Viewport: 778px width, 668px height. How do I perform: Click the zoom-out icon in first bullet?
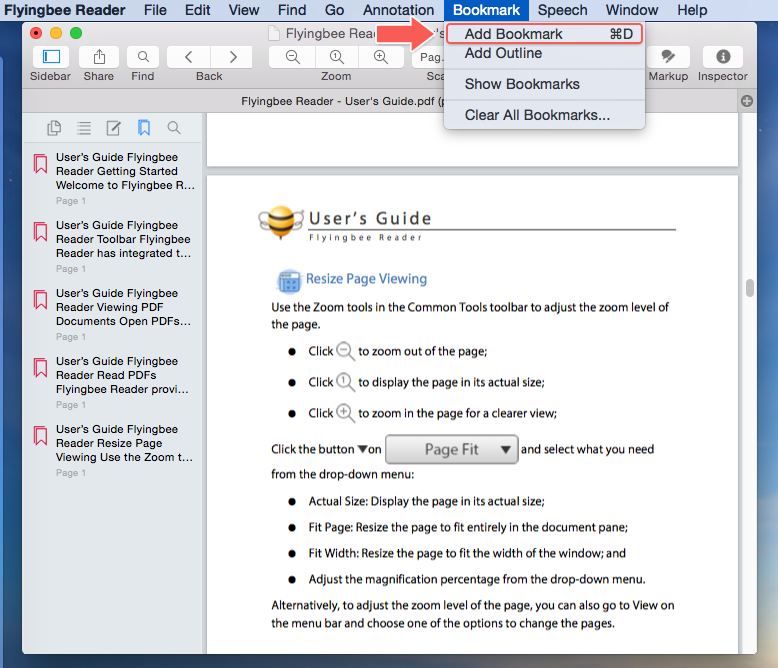pos(345,351)
